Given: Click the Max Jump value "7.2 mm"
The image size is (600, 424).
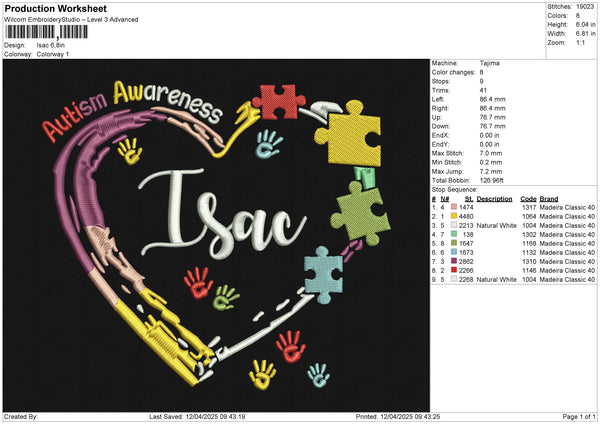Looking at the screenshot, I should pos(491,171).
